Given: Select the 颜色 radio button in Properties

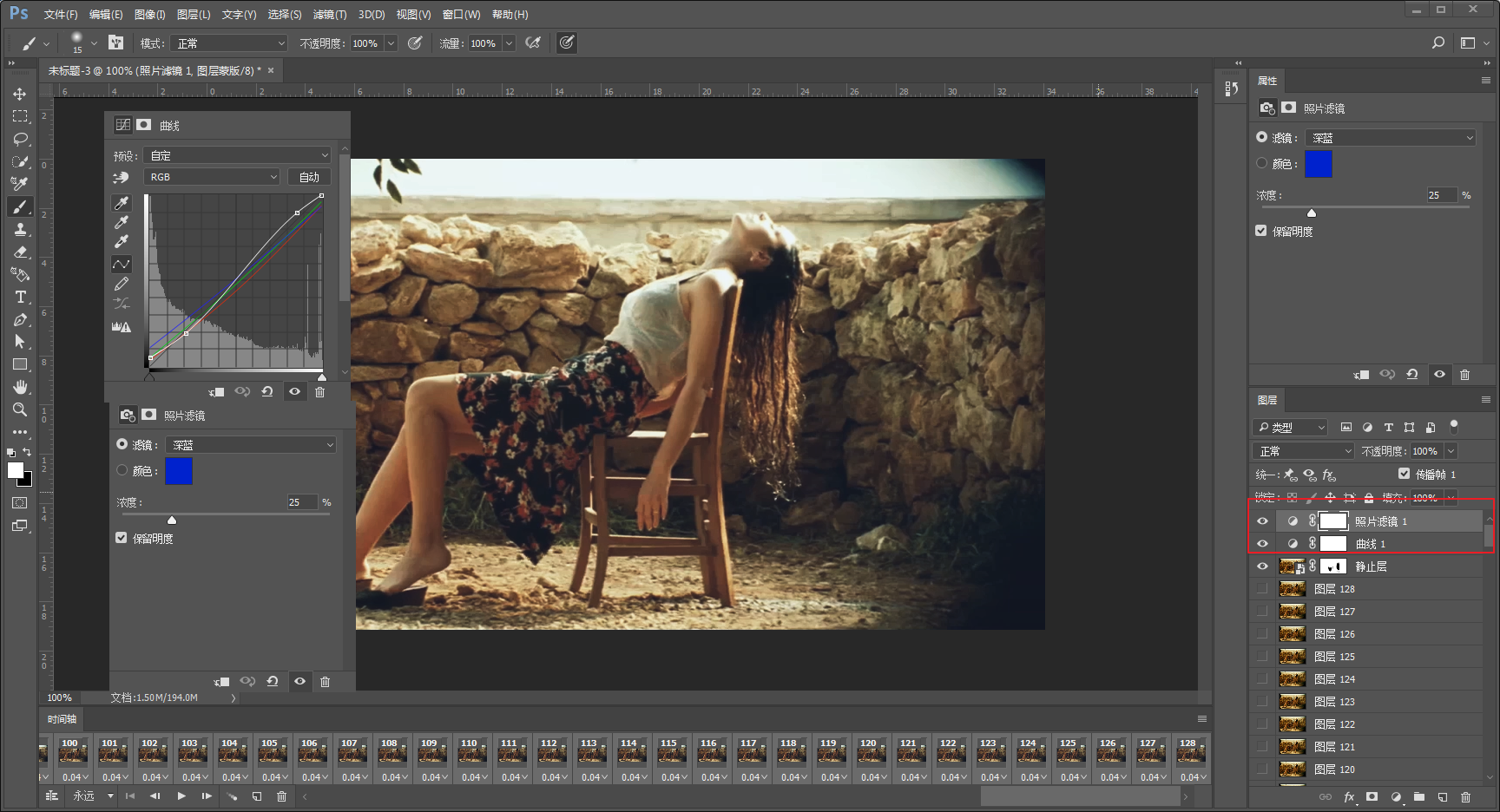Looking at the screenshot, I should coord(1261,163).
